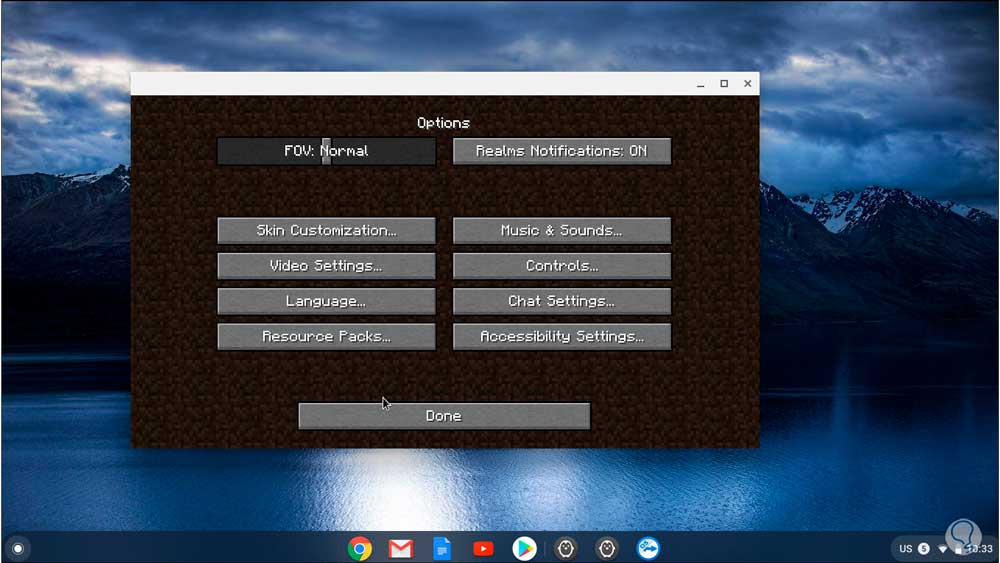Click the launcher circle button on the shelf

click(x=18, y=548)
